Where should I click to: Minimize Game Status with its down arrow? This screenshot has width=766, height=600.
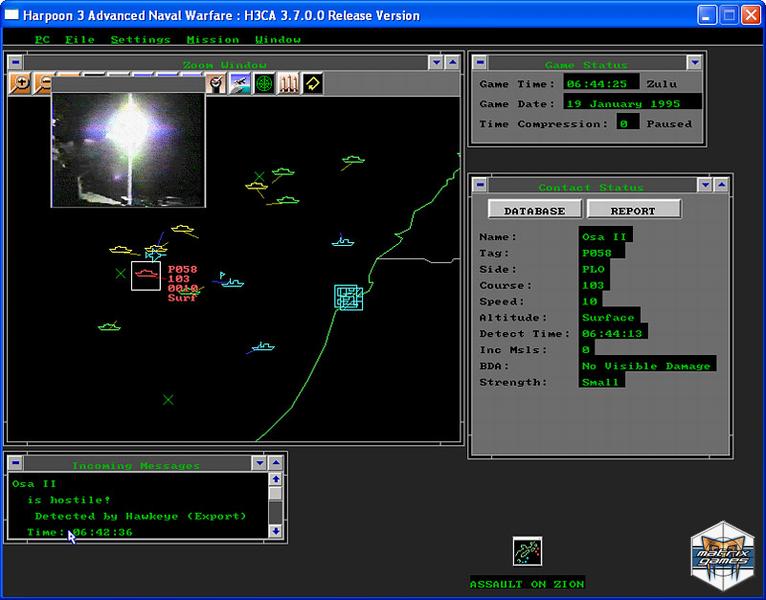click(x=694, y=63)
